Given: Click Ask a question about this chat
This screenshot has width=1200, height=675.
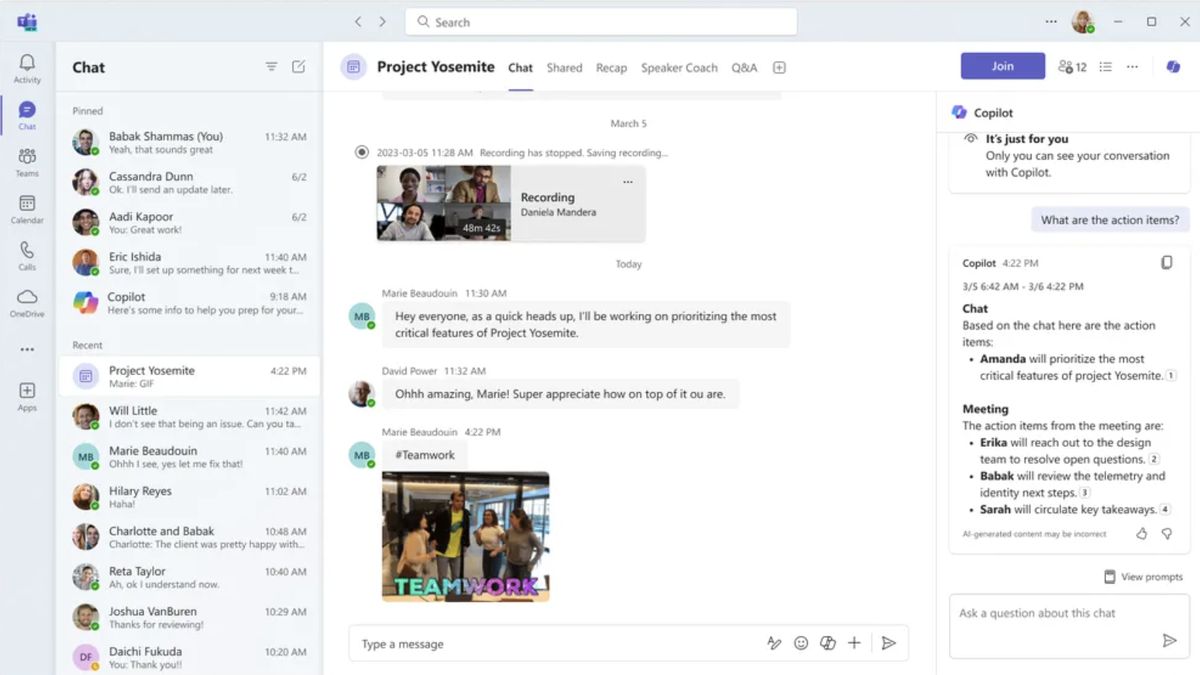Looking at the screenshot, I should point(1069,626).
